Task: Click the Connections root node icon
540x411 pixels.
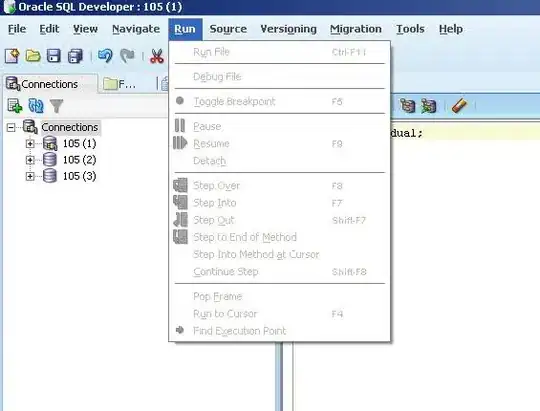Action: (30, 127)
